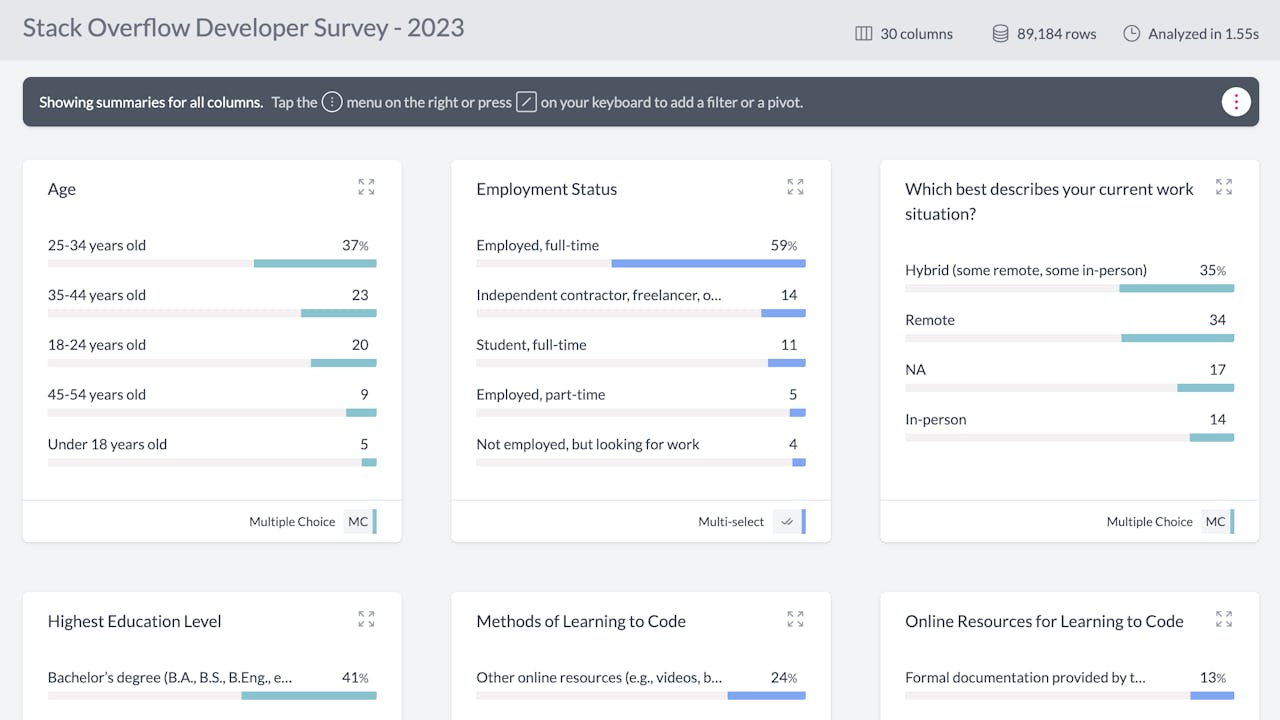Open the three-dot options menu button
This screenshot has height=720, width=1280.
[1236, 102]
